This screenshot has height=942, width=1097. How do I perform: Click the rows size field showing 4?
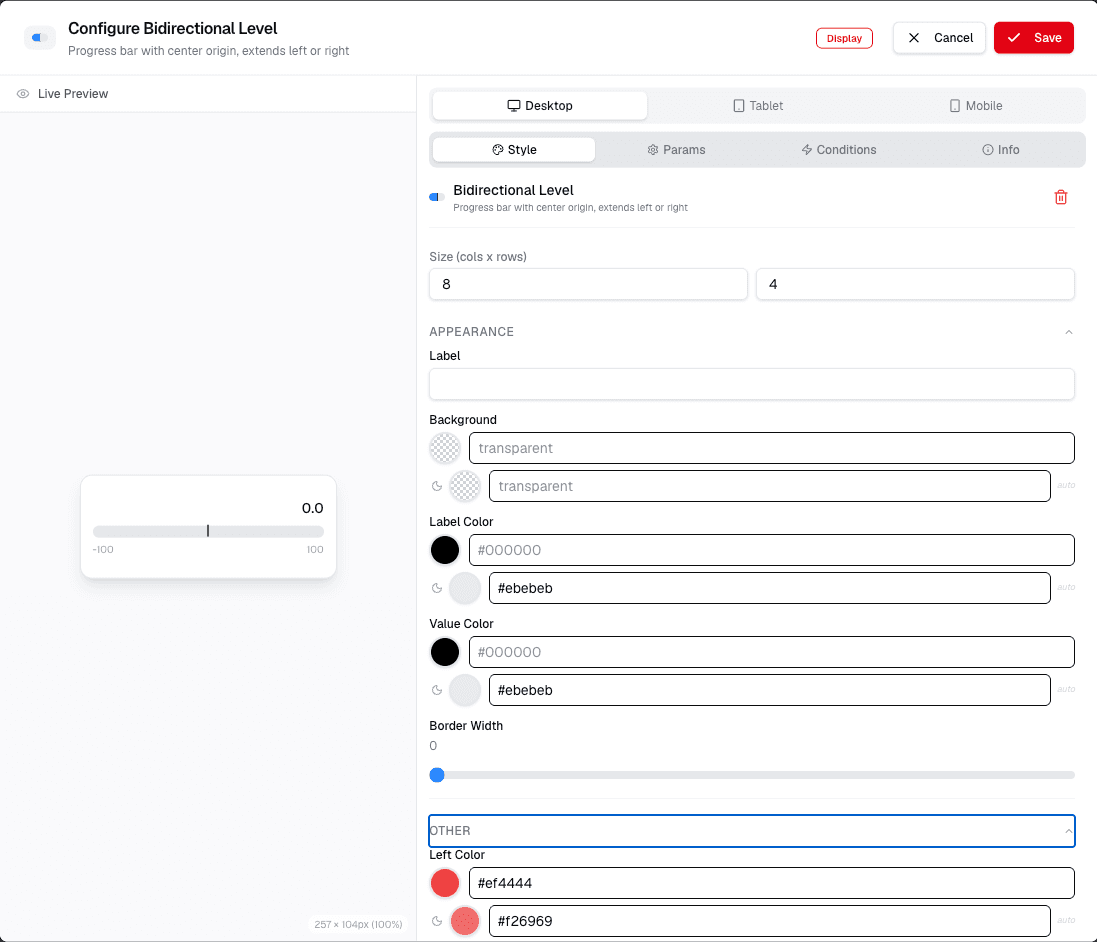coord(915,284)
